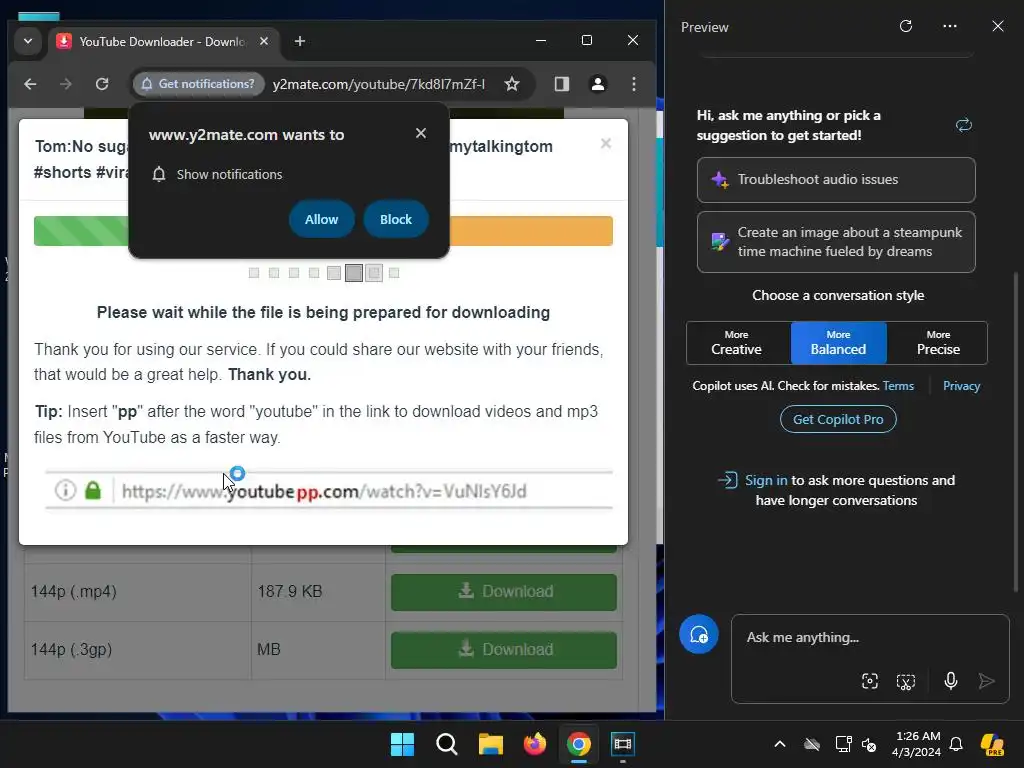The height and width of the screenshot is (768, 1024).
Task: Launch Firefox from taskbar
Action: (535, 744)
